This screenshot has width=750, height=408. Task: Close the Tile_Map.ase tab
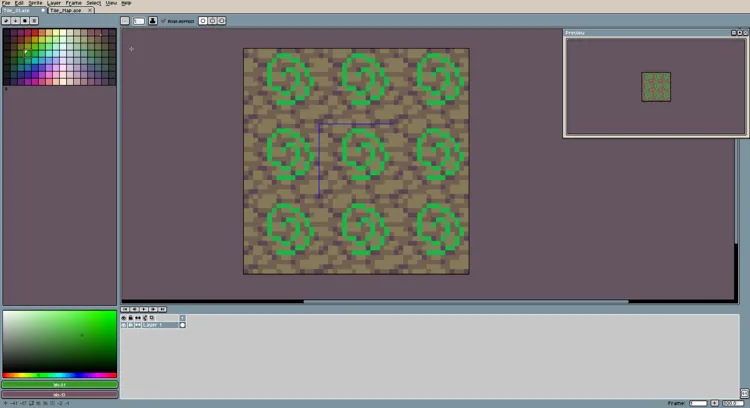point(90,10)
